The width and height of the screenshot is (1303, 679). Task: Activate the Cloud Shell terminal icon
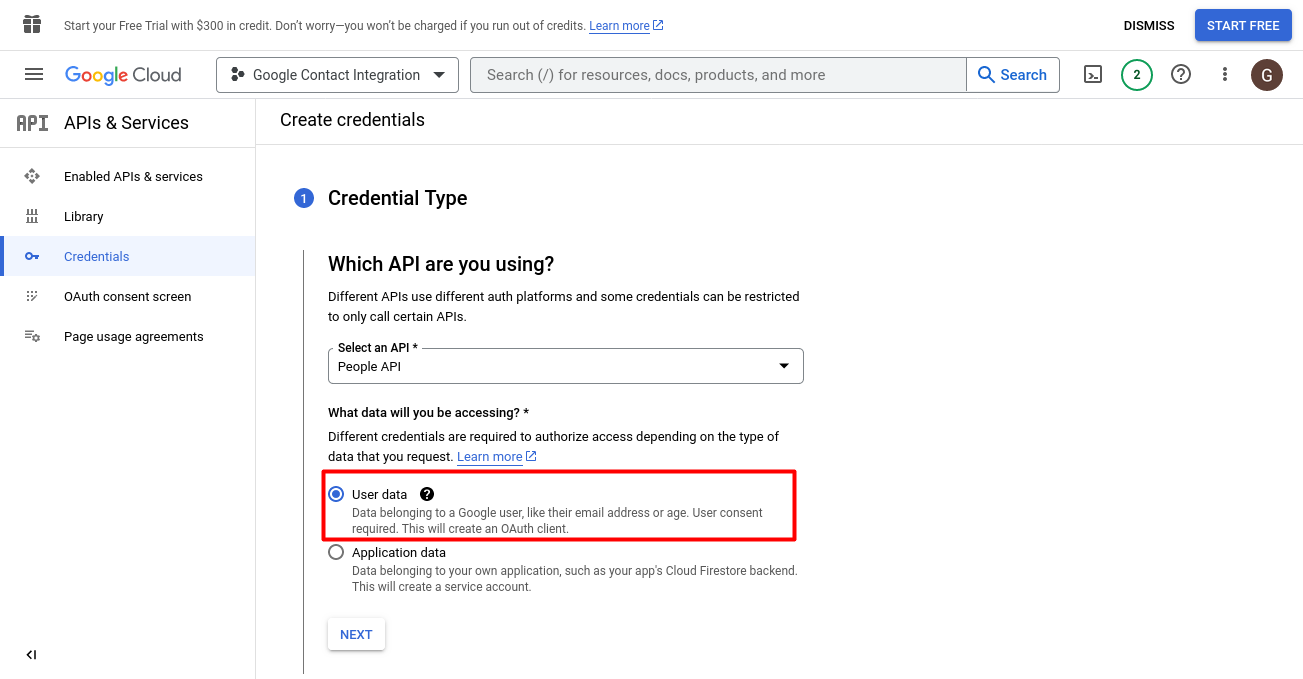1093,74
